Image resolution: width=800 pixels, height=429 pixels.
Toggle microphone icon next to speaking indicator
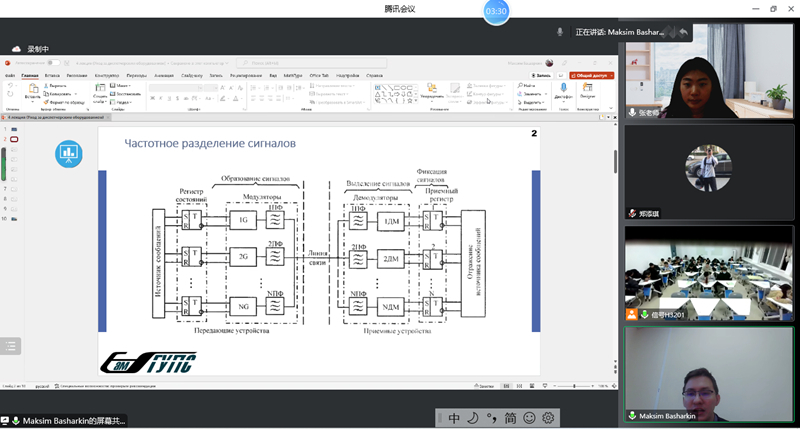click(560, 32)
